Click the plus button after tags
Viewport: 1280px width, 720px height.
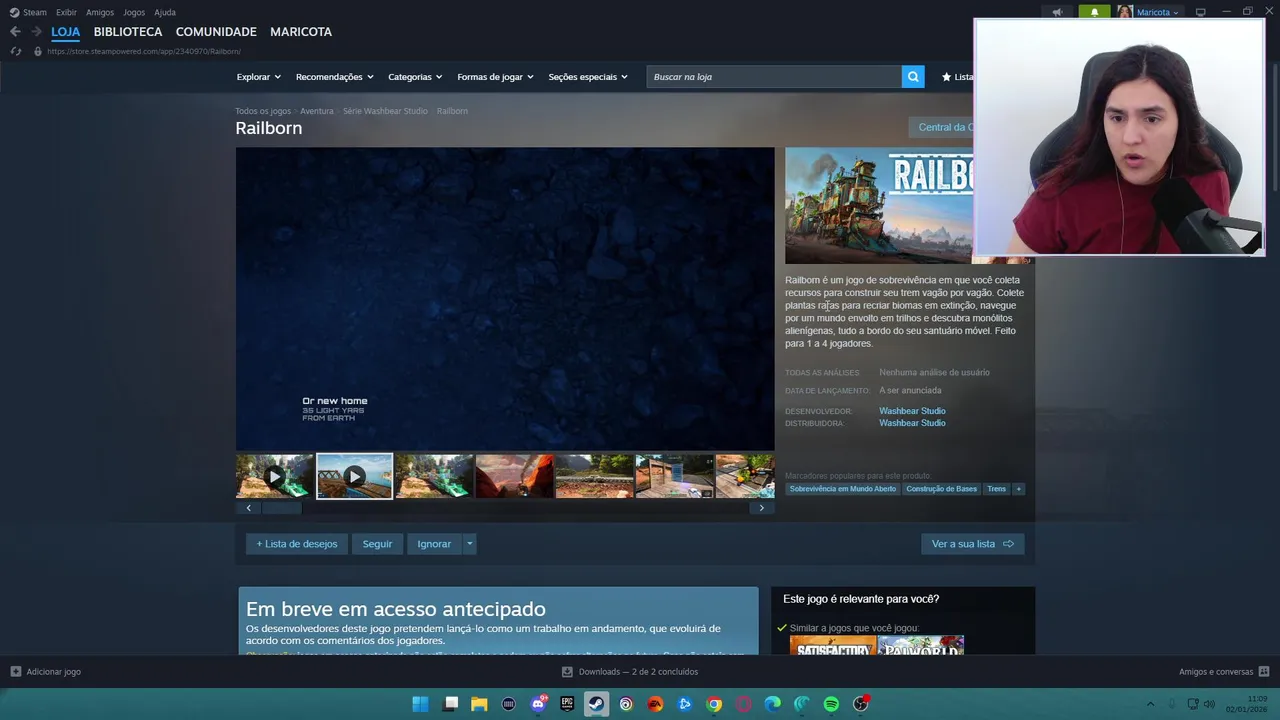coord(1019,489)
